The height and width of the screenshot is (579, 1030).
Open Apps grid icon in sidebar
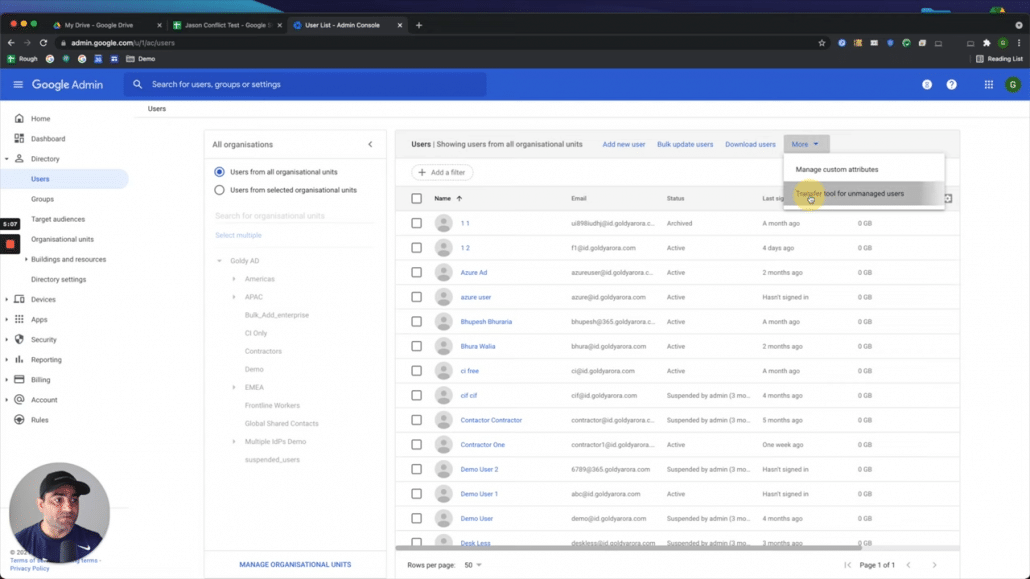tap(19, 319)
